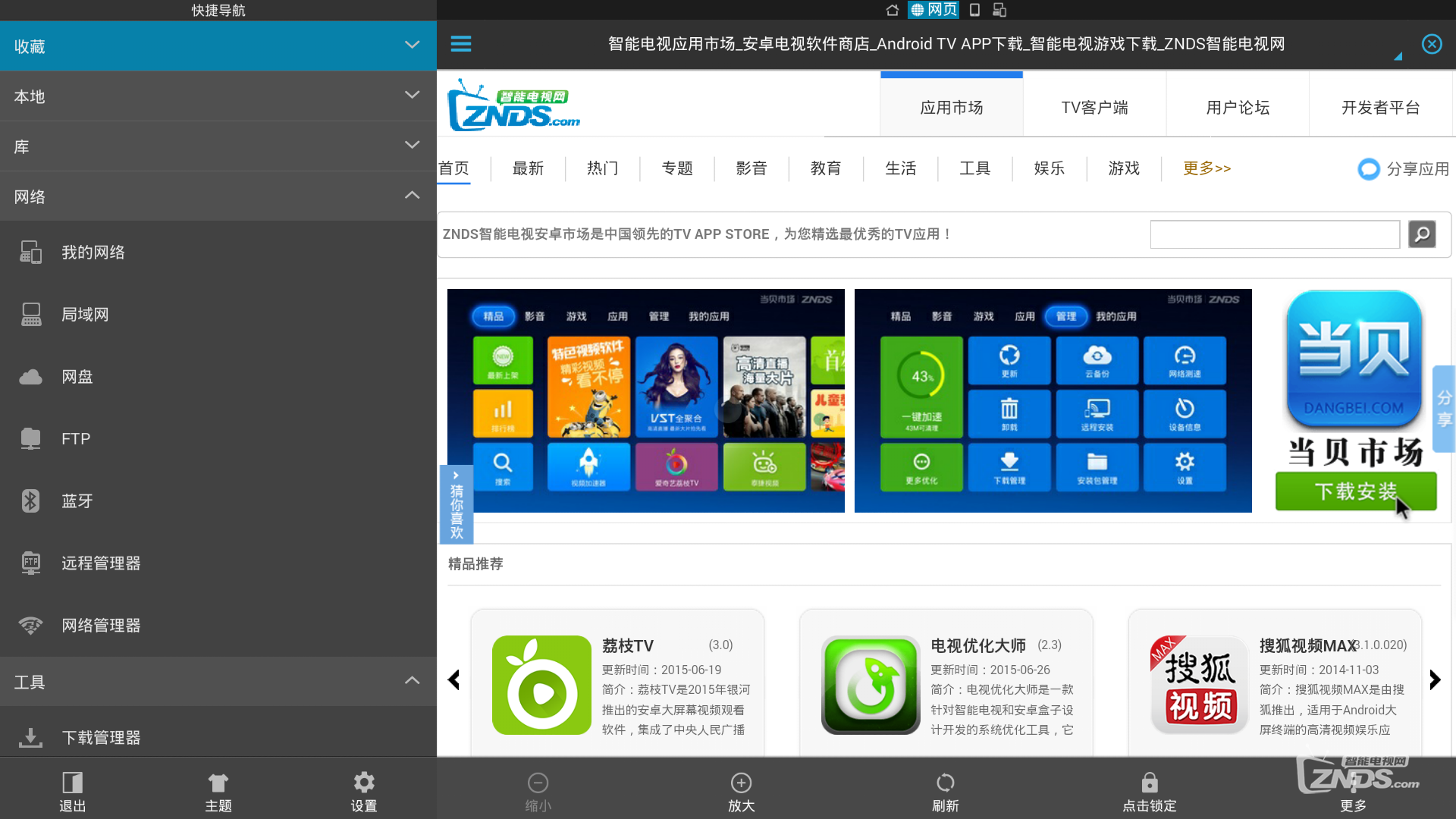Click the refresh (刷新) icon
The width and height of the screenshot is (1456, 819).
tap(945, 783)
